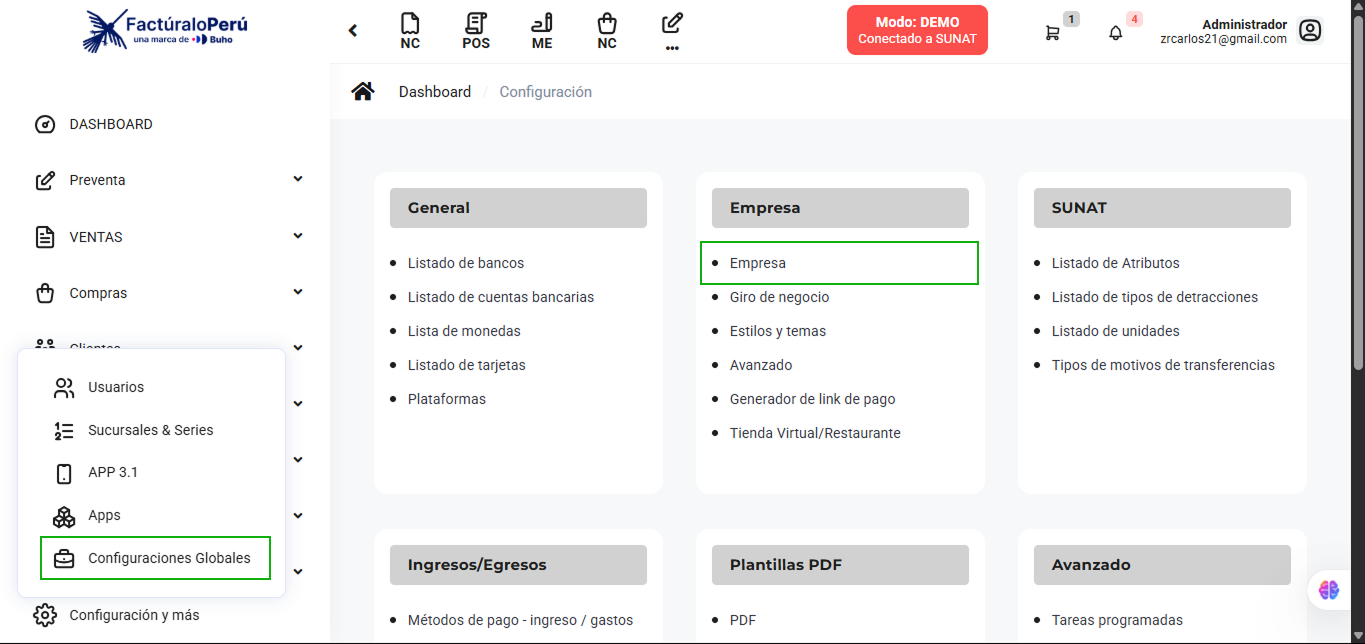
Task: Open the notifications bell with 4 alerts
Action: click(1114, 32)
